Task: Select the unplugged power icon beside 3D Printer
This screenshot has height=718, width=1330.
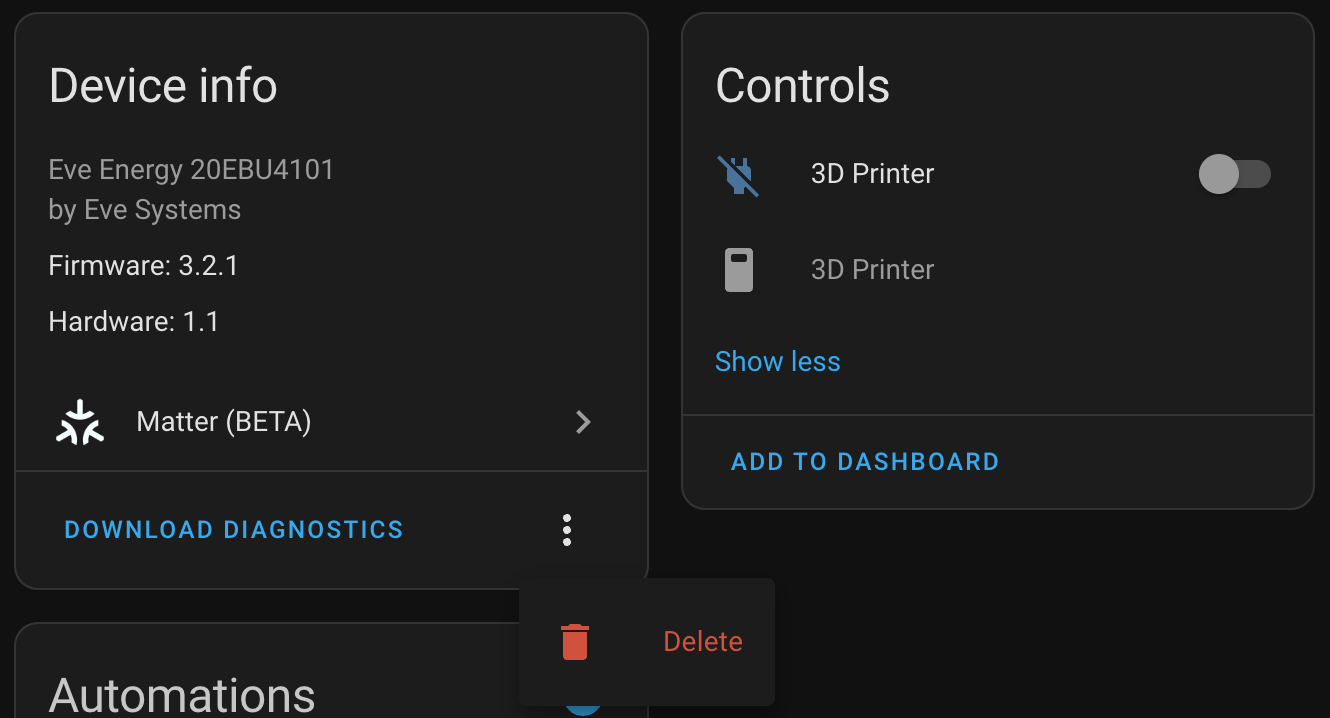Action: (x=737, y=173)
